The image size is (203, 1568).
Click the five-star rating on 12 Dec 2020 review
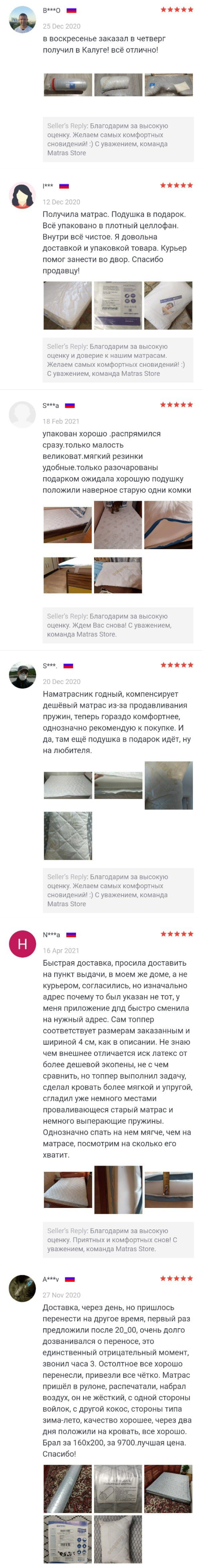coord(176,185)
